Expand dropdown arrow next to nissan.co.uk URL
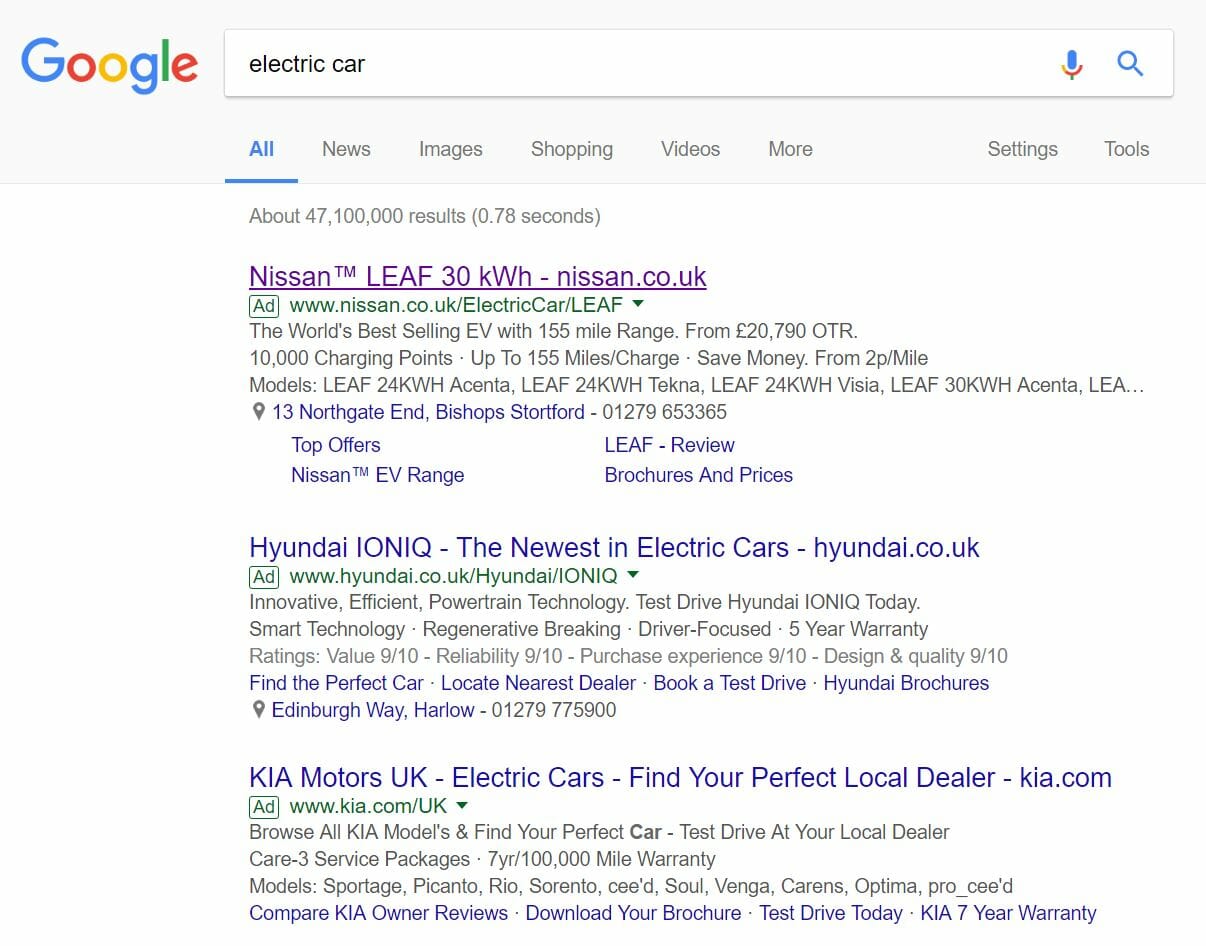 pos(638,304)
